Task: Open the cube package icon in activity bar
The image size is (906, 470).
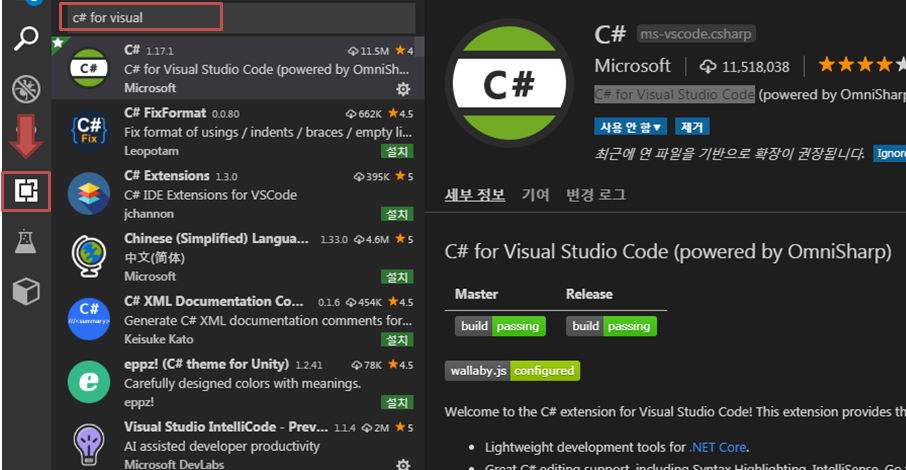Action: point(26,291)
